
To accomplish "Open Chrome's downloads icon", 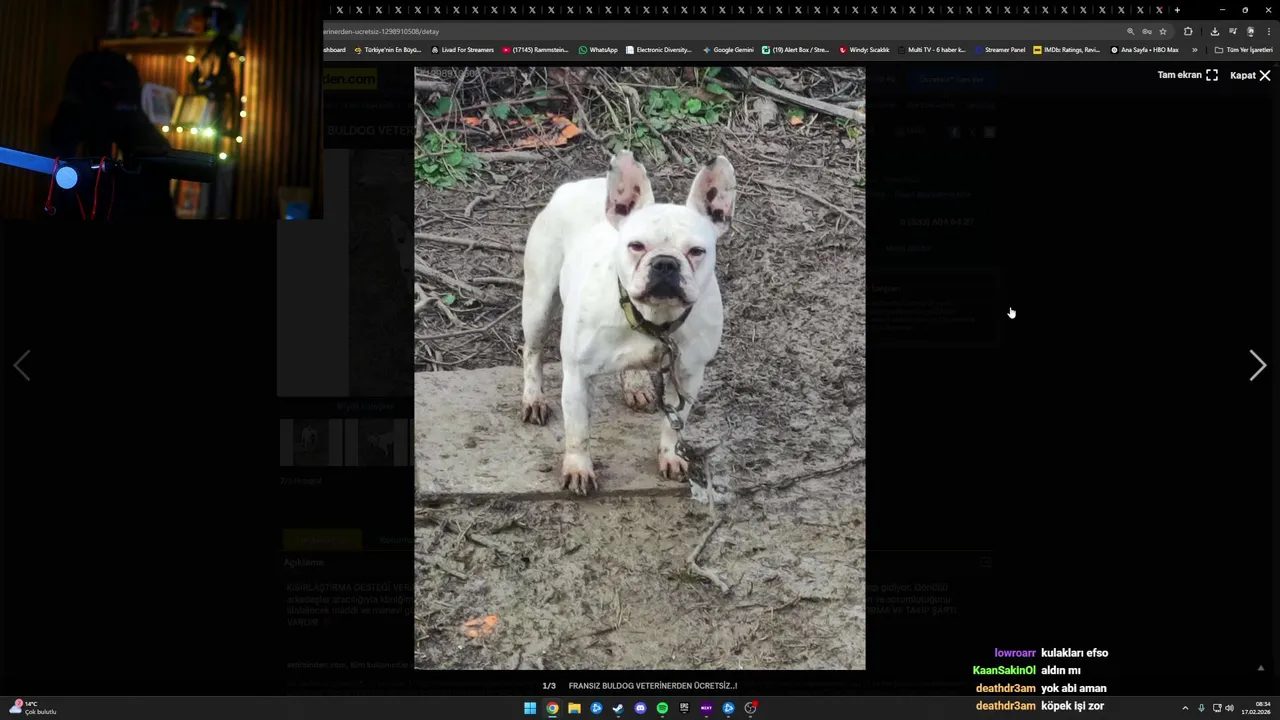I will coord(1214,31).
